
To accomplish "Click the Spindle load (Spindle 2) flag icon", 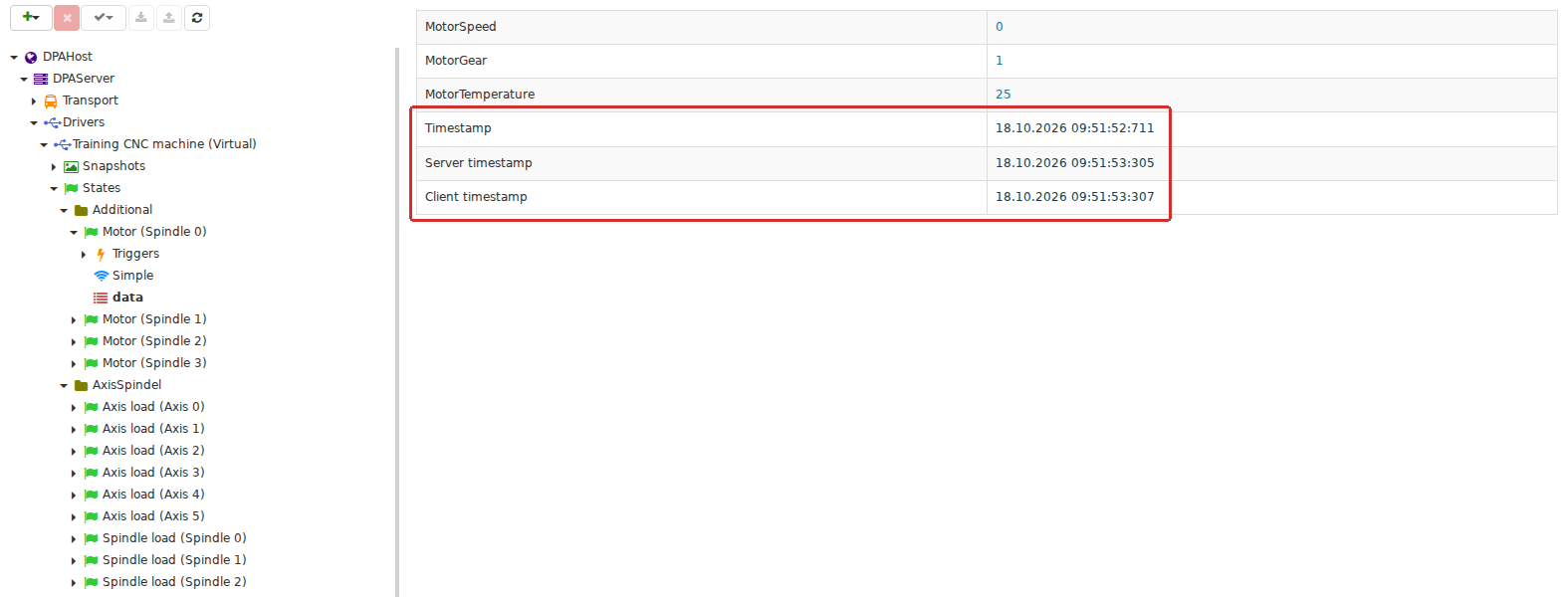I will tap(91, 583).
